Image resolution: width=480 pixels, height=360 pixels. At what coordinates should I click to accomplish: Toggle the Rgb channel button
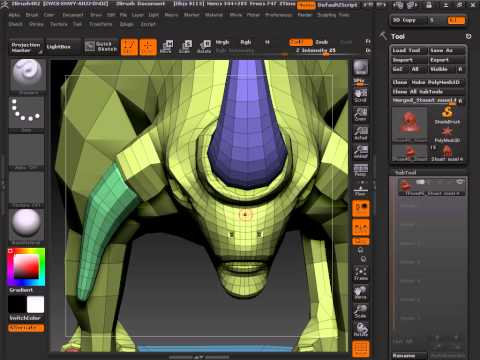246,42
